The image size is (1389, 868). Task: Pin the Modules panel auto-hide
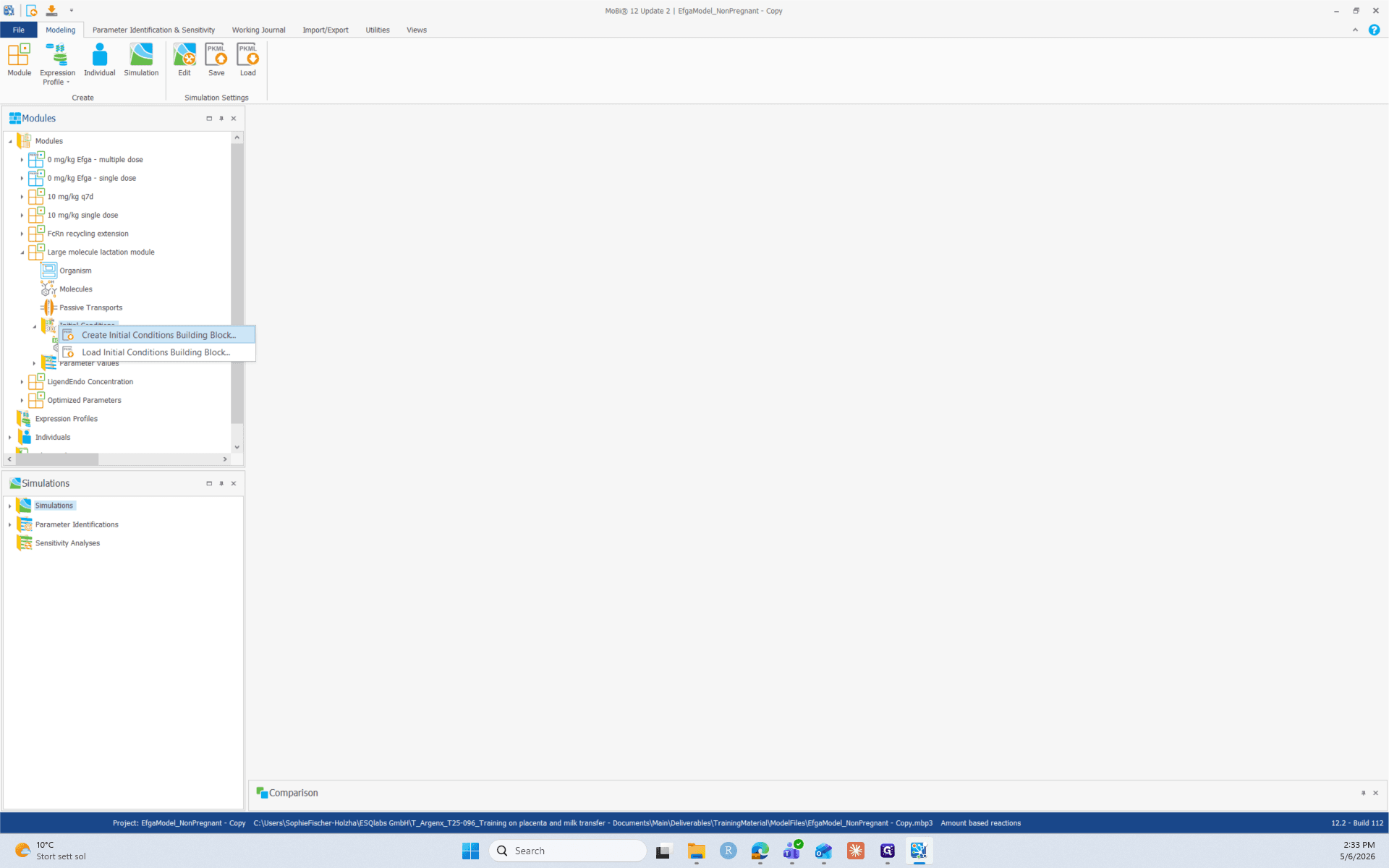(221, 119)
